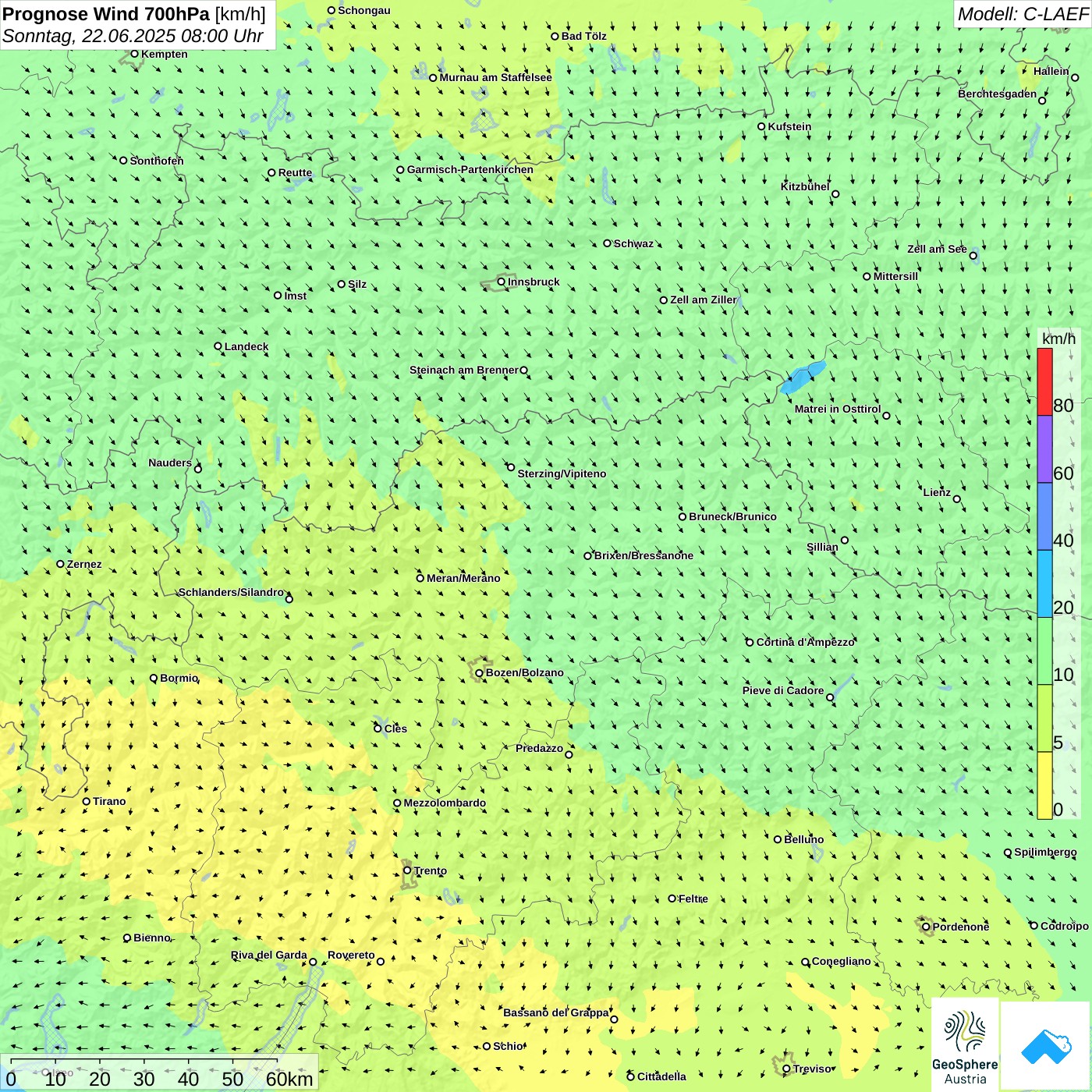Click the 'Spilimbergo' label
Image resolution: width=1092 pixels, height=1092 pixels.
point(1045,852)
